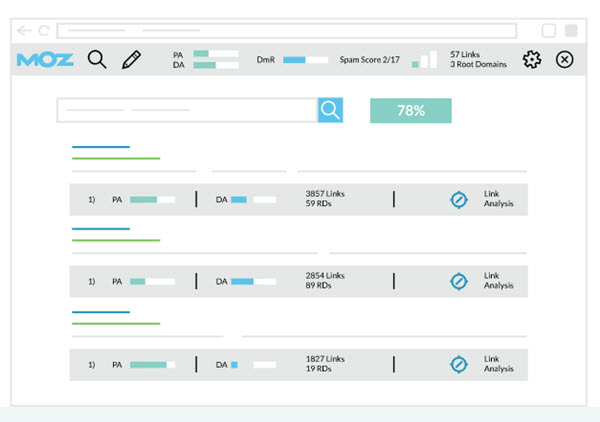
Task: Click the 78% green button
Action: (410, 110)
